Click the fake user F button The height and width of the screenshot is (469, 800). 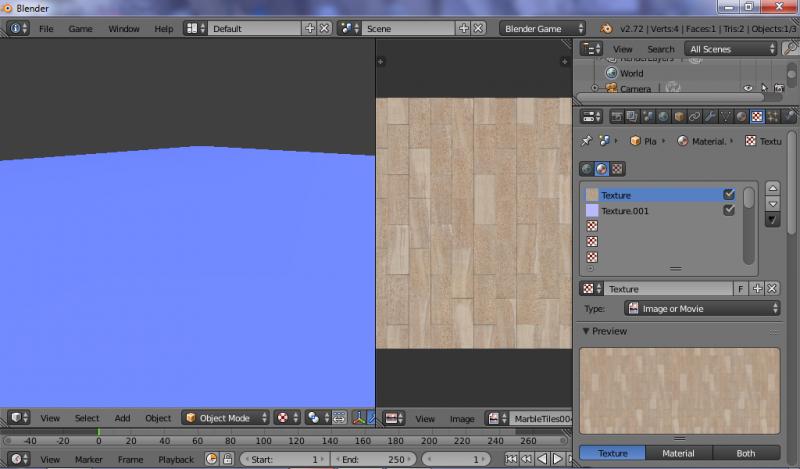(741, 289)
